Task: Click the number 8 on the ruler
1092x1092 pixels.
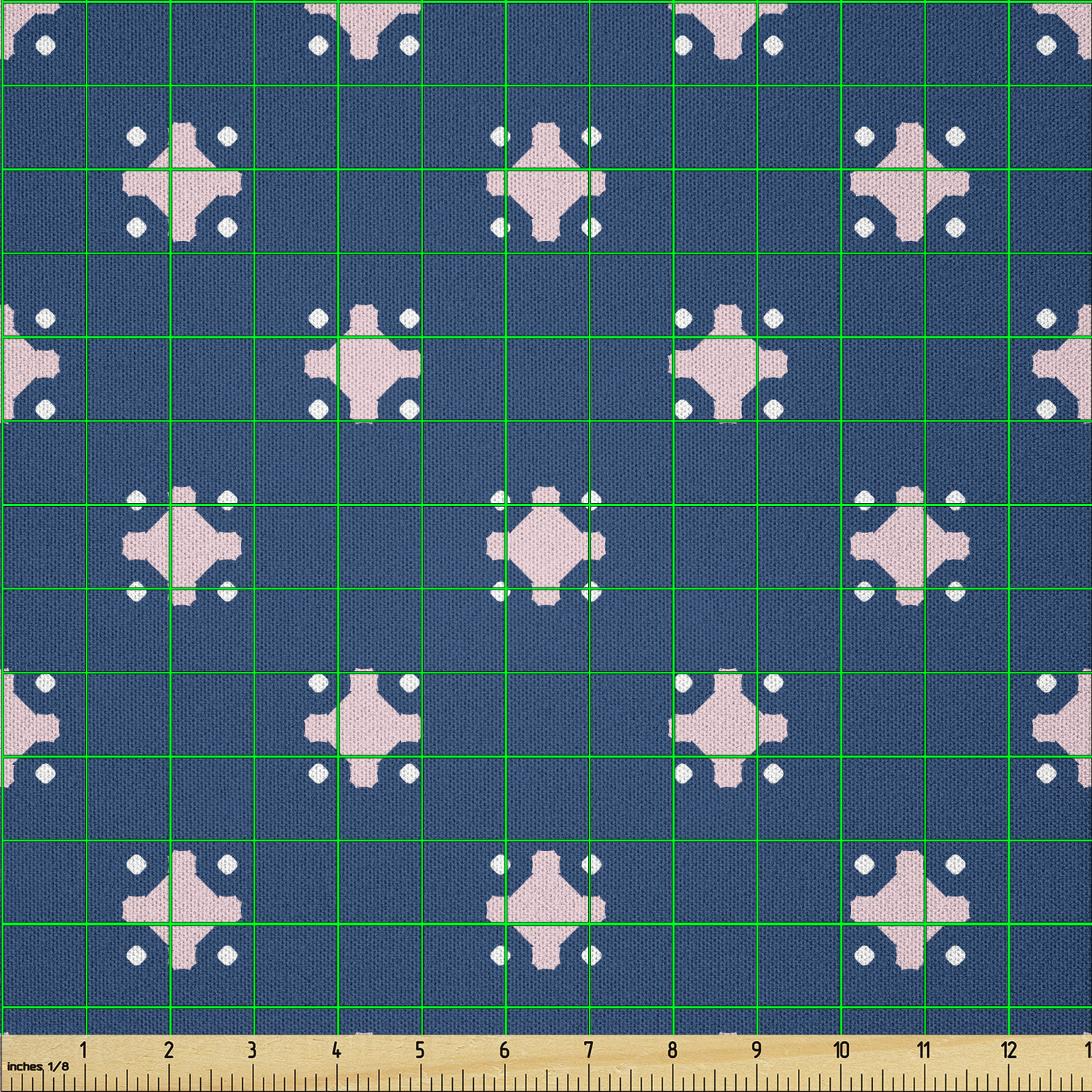Action: (672, 1050)
